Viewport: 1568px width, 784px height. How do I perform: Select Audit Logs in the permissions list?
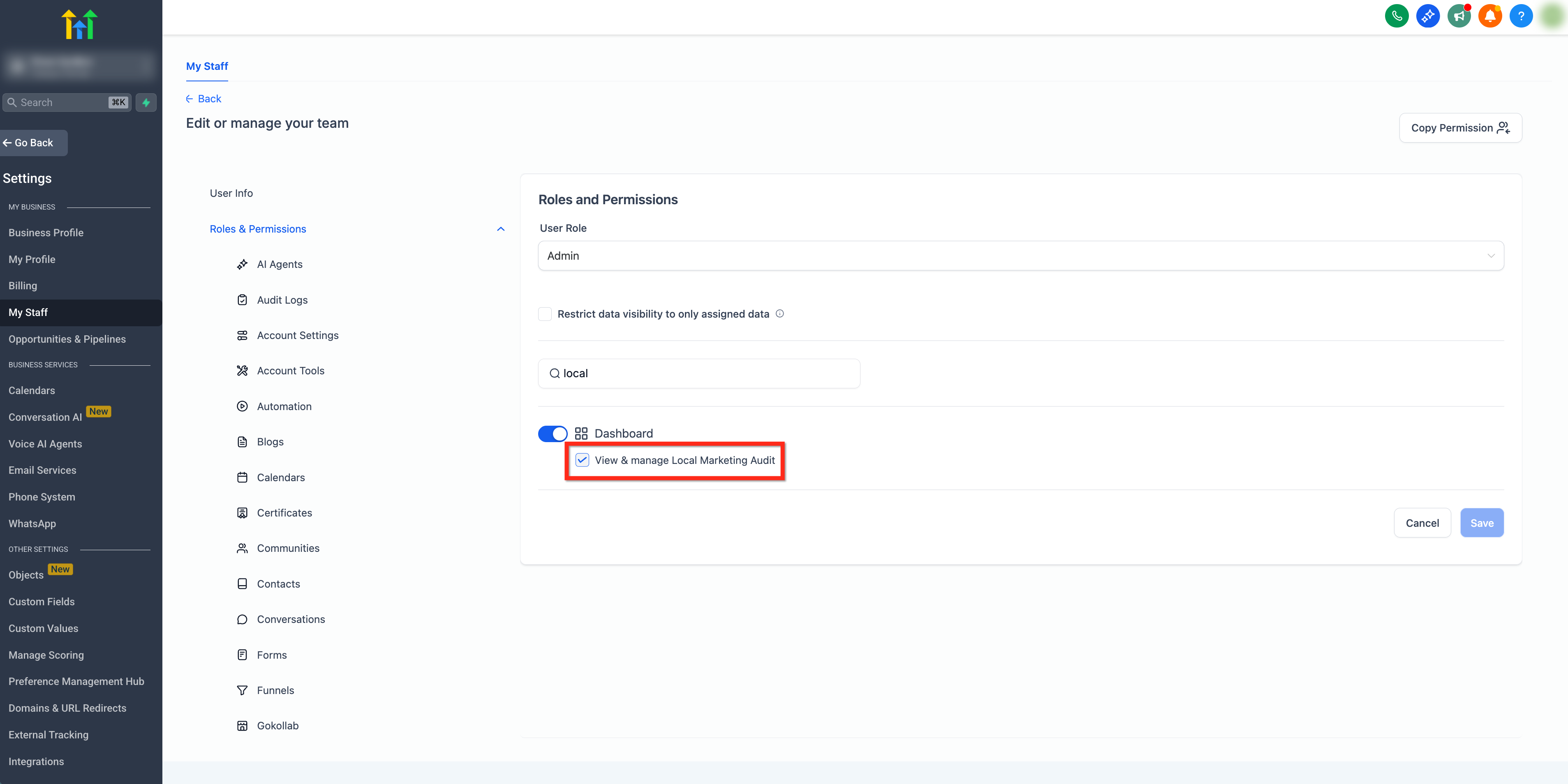tap(282, 300)
